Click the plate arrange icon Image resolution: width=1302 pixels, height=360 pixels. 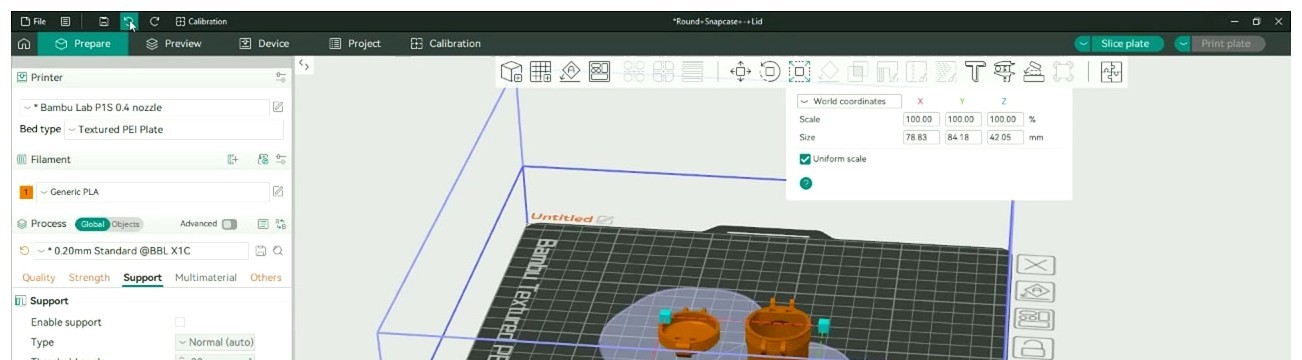click(x=1035, y=320)
